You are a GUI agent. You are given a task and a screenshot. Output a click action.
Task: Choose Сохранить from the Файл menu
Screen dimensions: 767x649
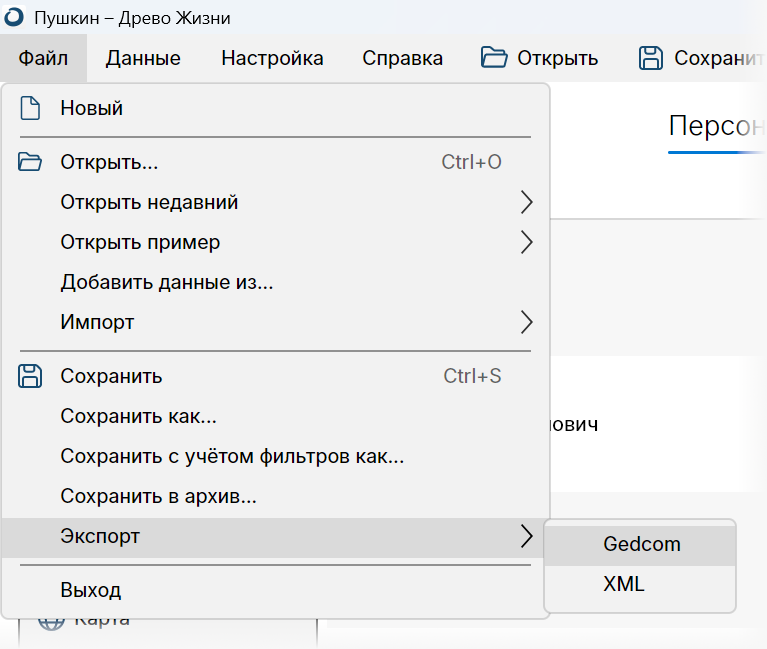(x=276, y=376)
